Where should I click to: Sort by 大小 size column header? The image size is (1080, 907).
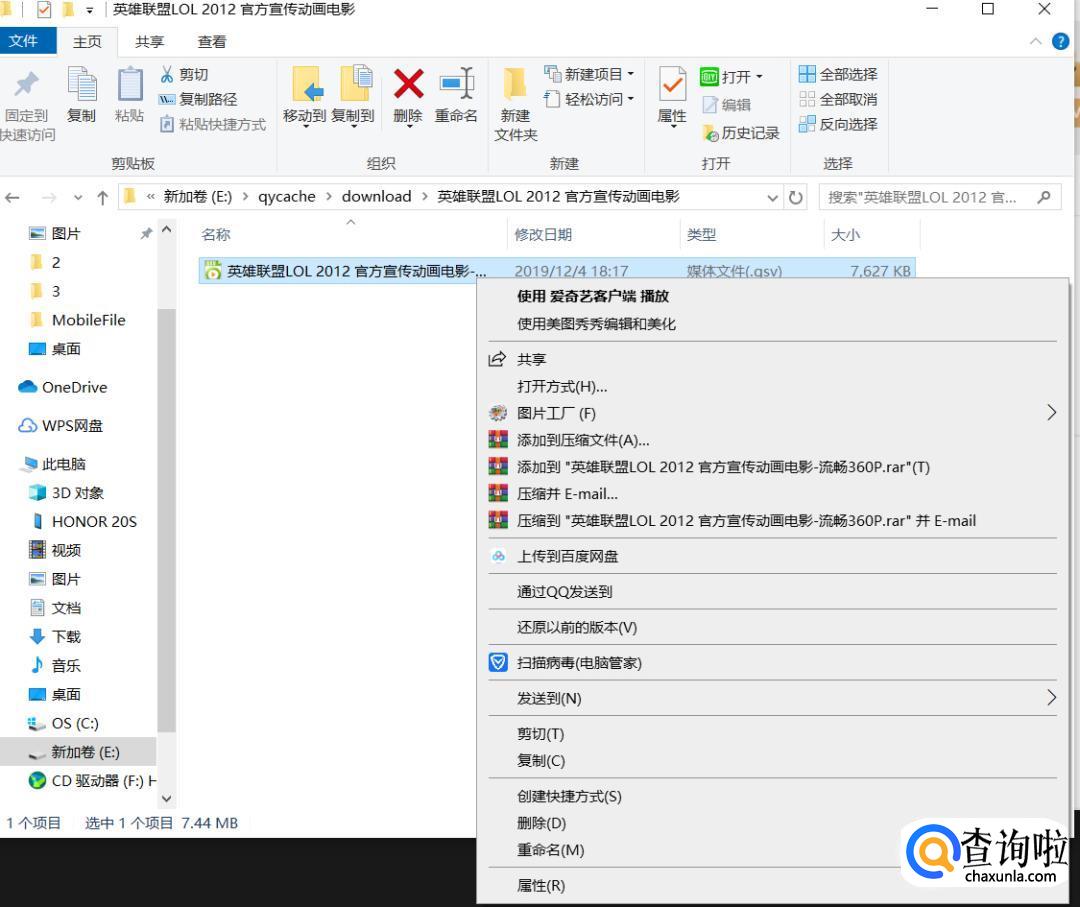pos(845,234)
